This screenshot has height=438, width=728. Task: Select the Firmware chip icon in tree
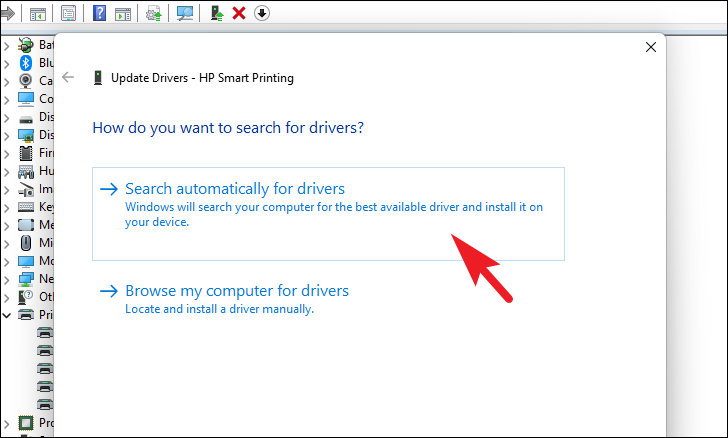(26, 153)
